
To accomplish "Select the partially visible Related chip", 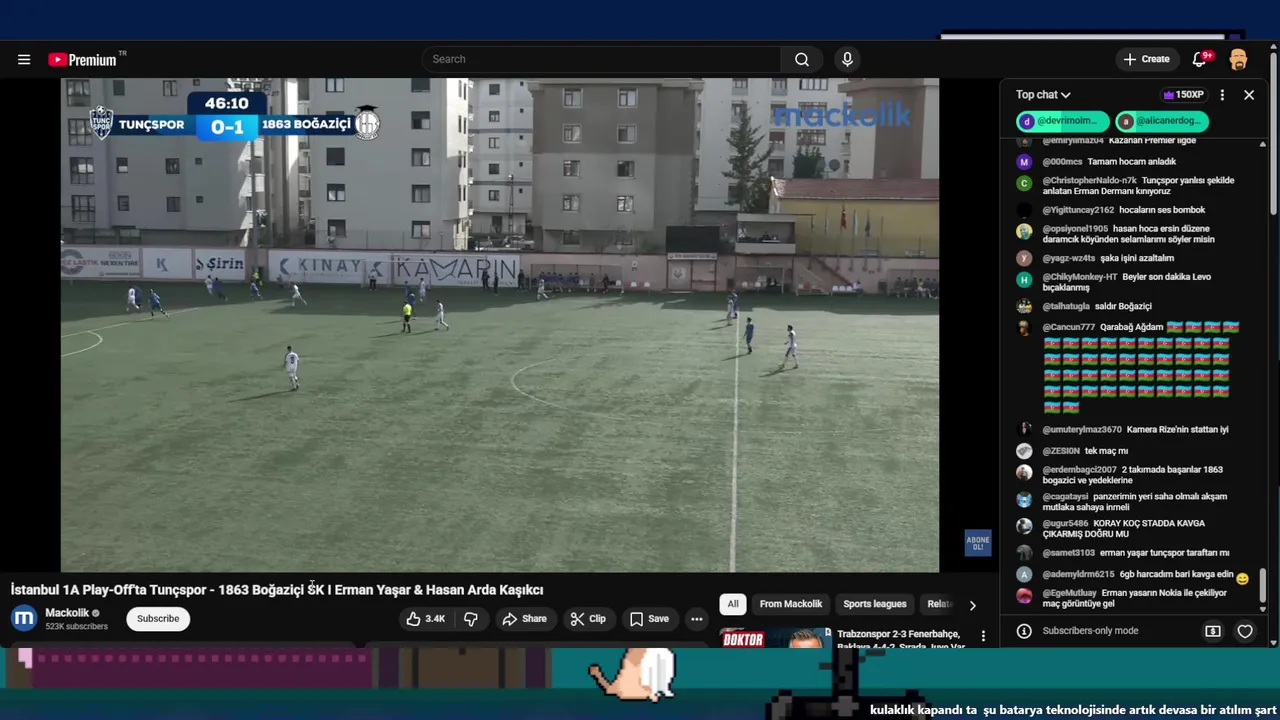I will tap(938, 604).
